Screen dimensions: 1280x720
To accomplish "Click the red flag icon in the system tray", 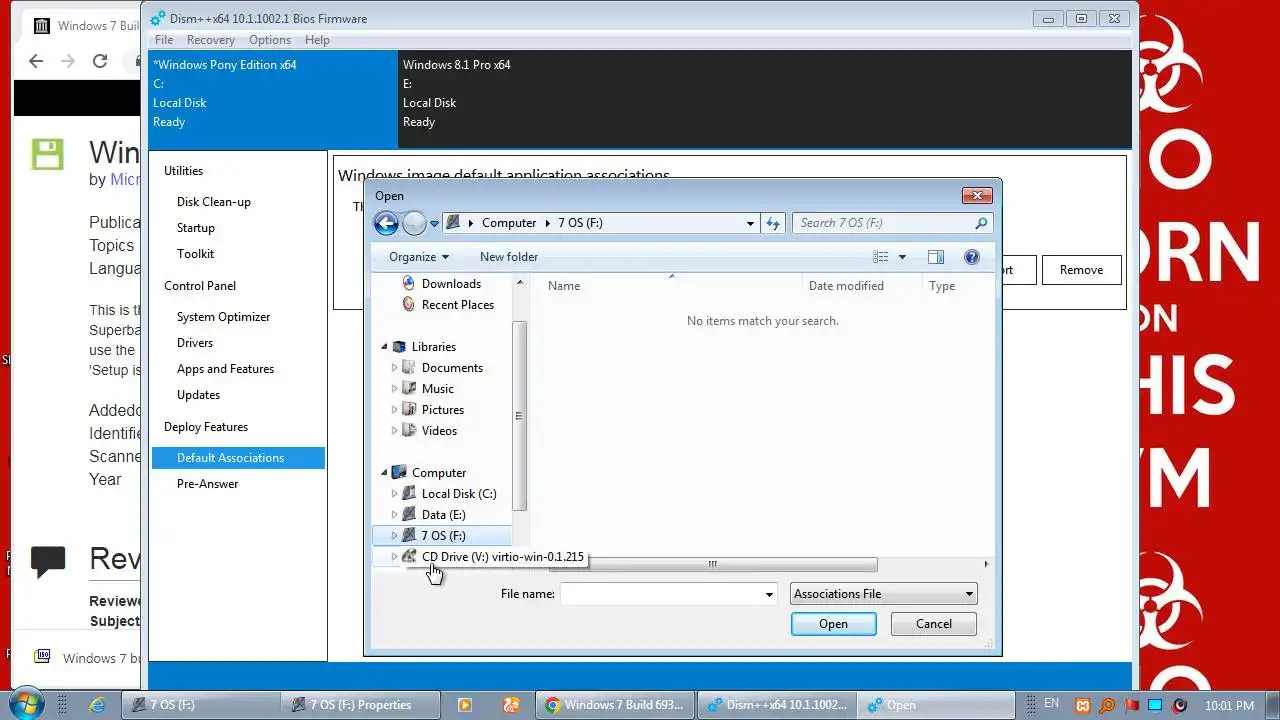I will tap(1131, 705).
